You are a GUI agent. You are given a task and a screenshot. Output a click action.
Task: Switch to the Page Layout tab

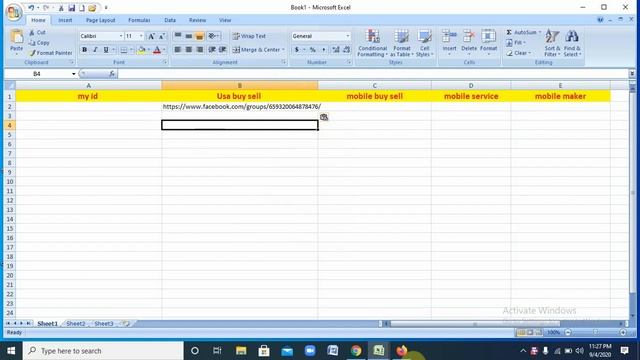(x=100, y=20)
